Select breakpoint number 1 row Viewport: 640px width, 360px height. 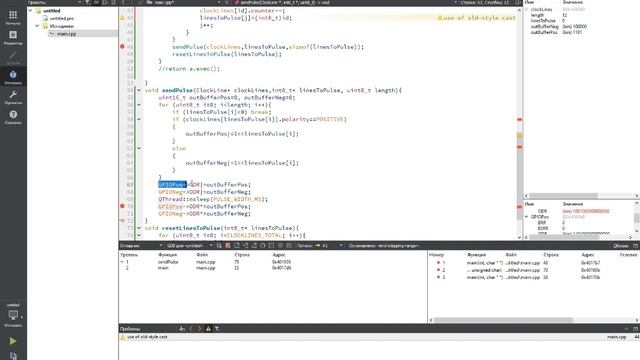[x=534, y=263]
